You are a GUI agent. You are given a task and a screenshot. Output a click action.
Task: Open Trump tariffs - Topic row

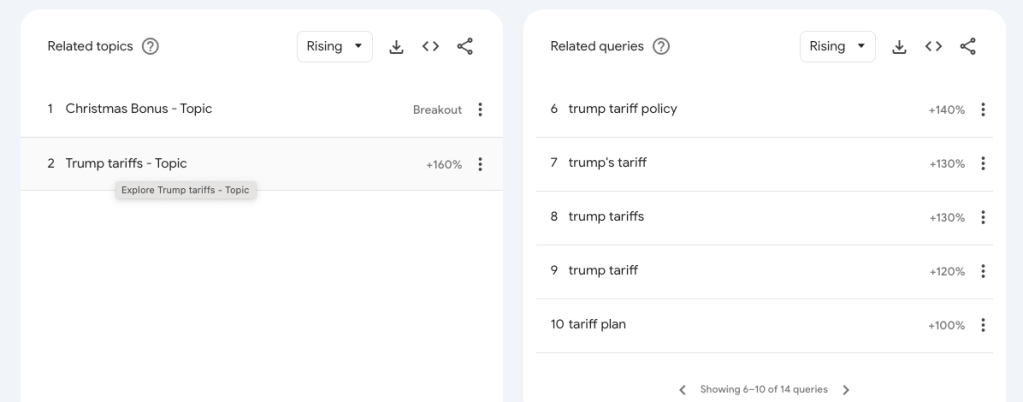pyautogui.click(x=126, y=163)
